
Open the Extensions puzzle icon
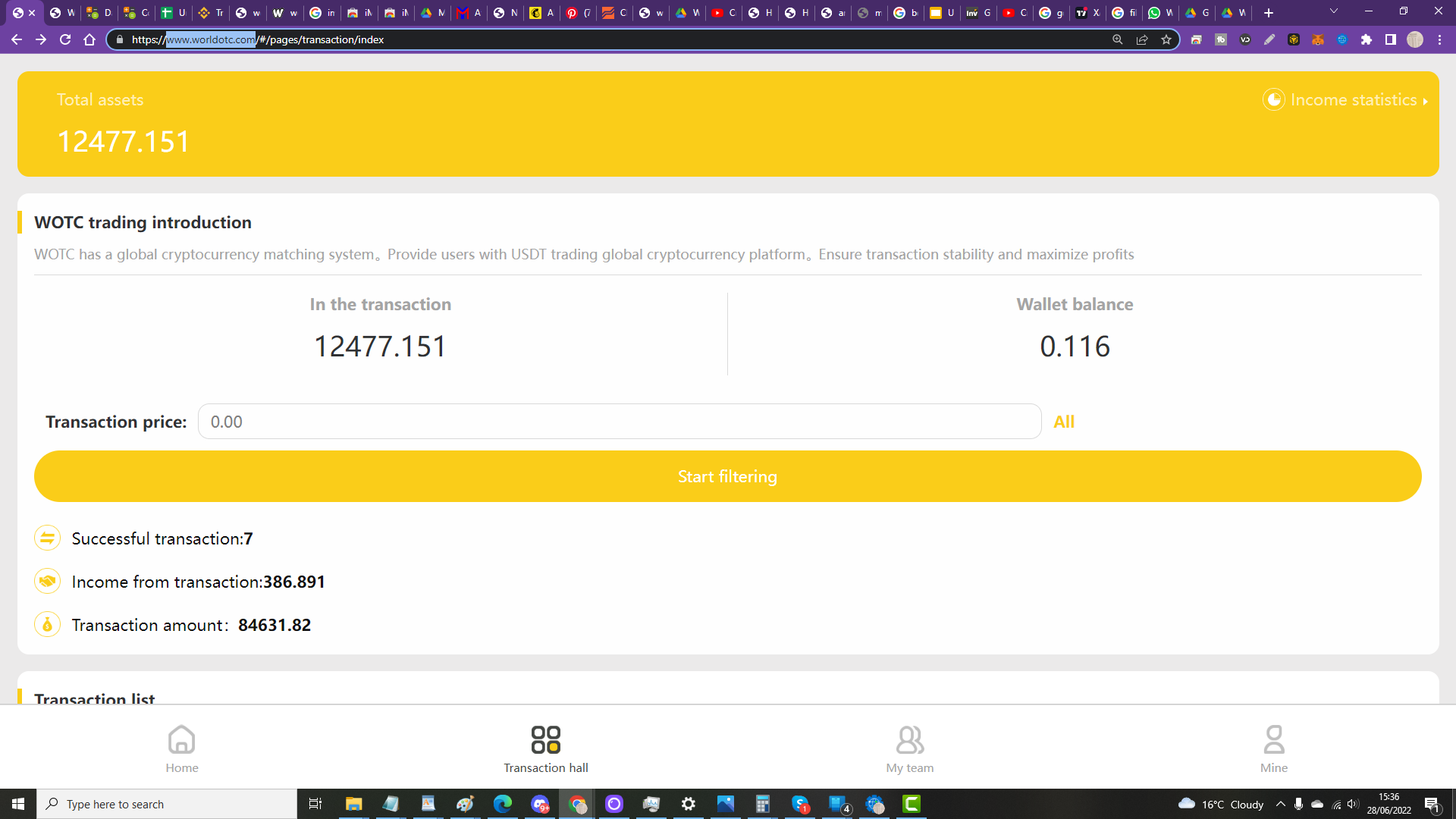point(1367,39)
